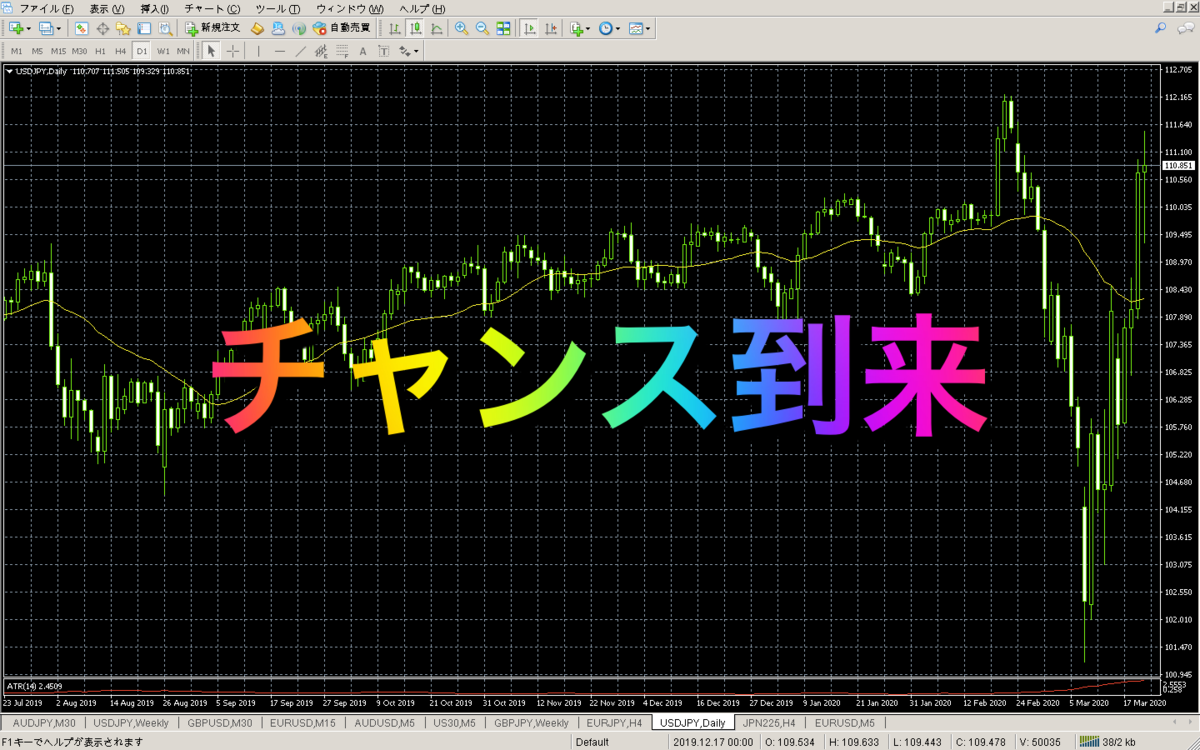Click the Default profile status field
The image size is (1200, 750).
pos(592,742)
